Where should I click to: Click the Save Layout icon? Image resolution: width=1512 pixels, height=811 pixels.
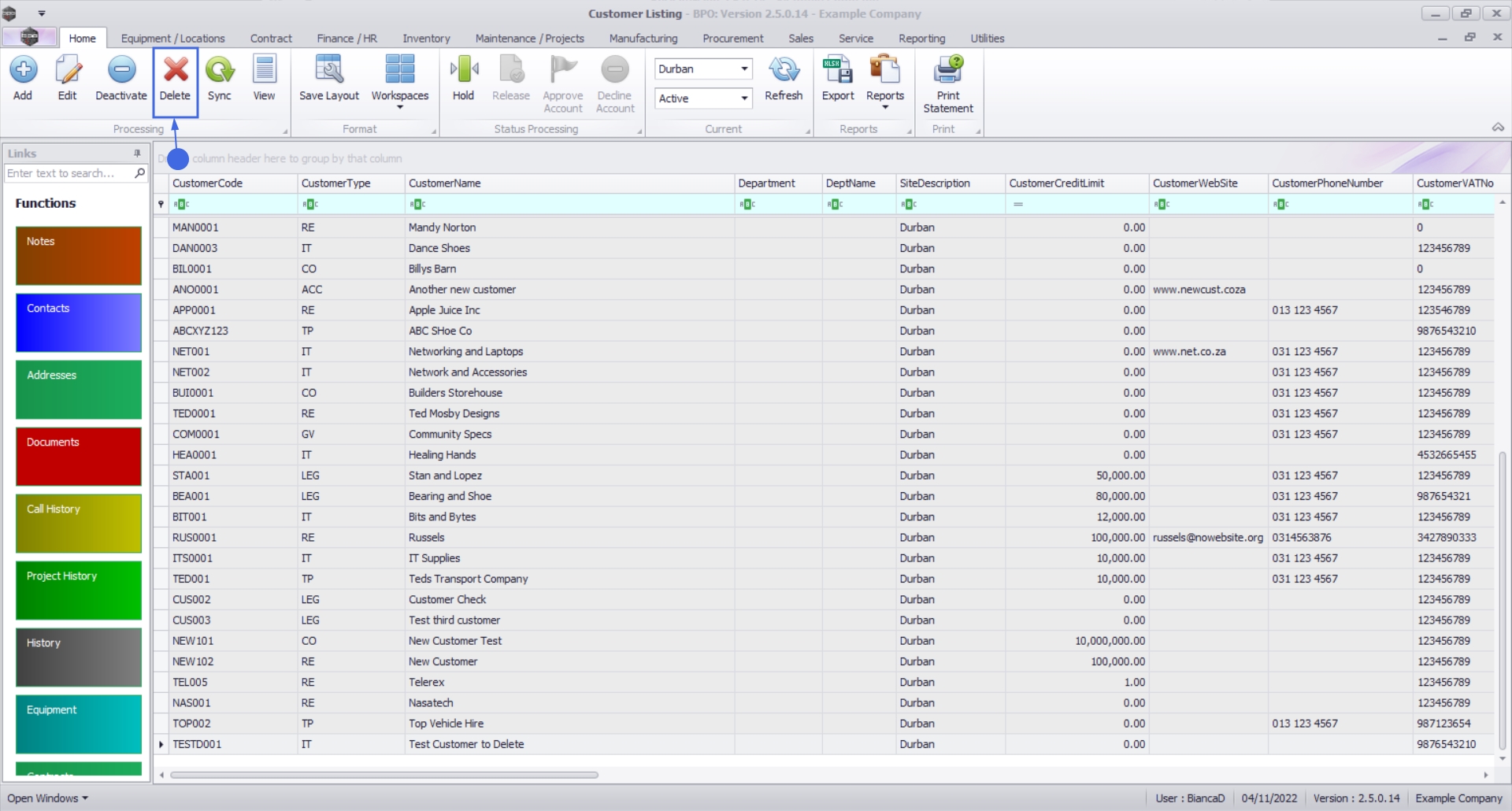click(x=329, y=70)
